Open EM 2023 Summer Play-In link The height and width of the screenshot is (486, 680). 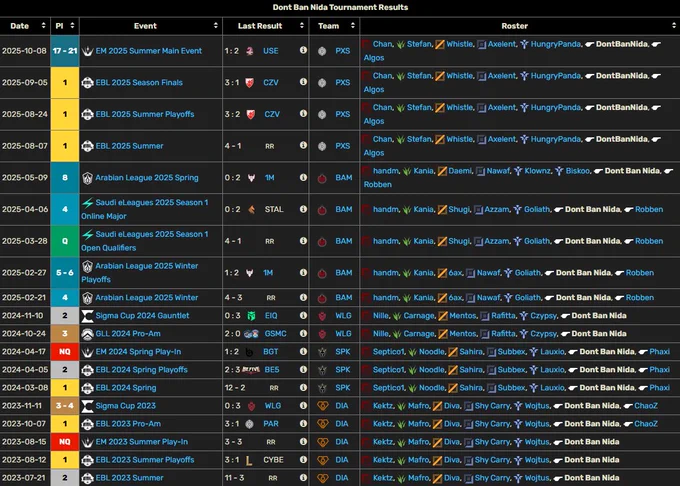[142, 442]
